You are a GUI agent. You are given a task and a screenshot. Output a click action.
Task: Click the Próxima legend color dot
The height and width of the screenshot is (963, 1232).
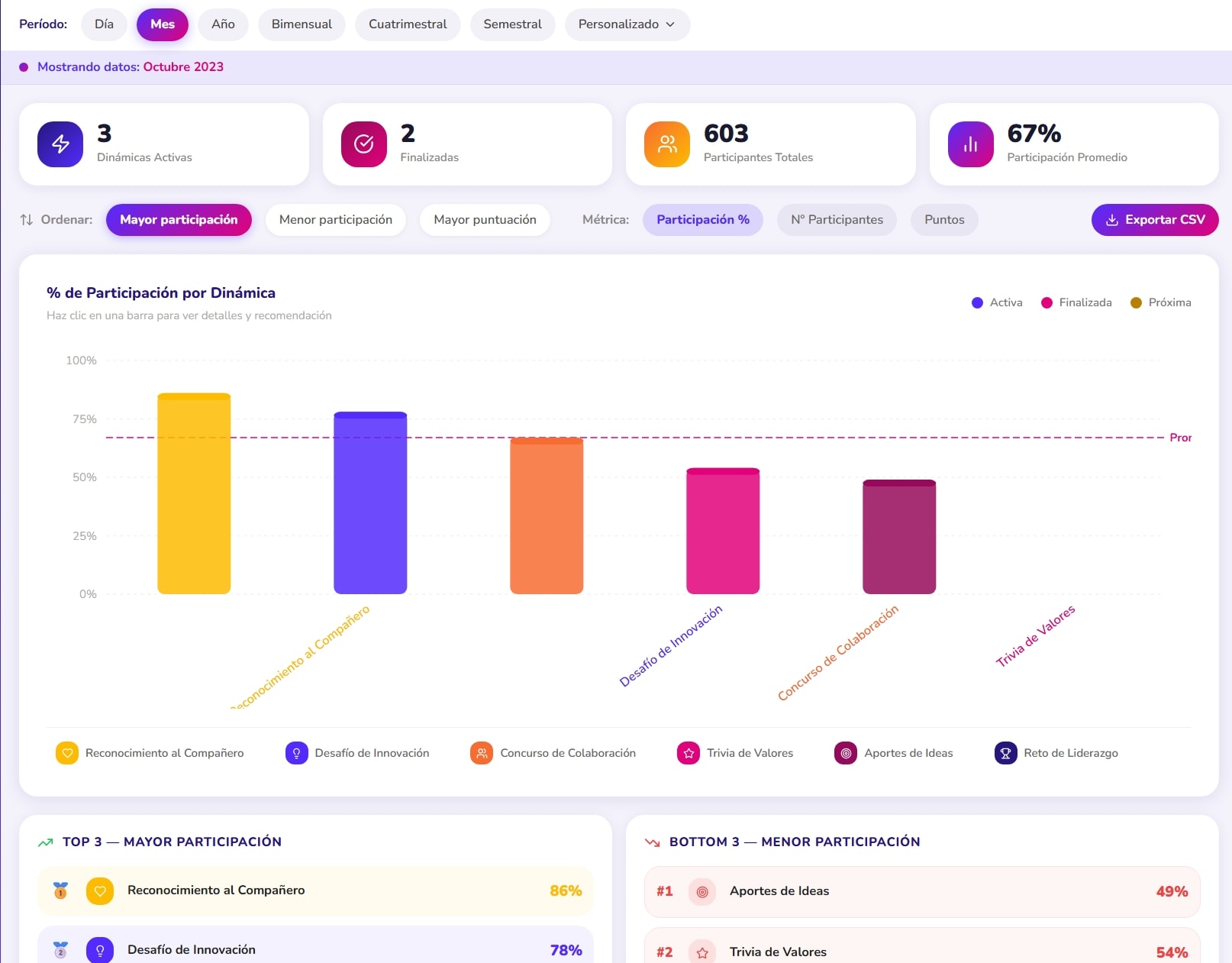click(1136, 303)
